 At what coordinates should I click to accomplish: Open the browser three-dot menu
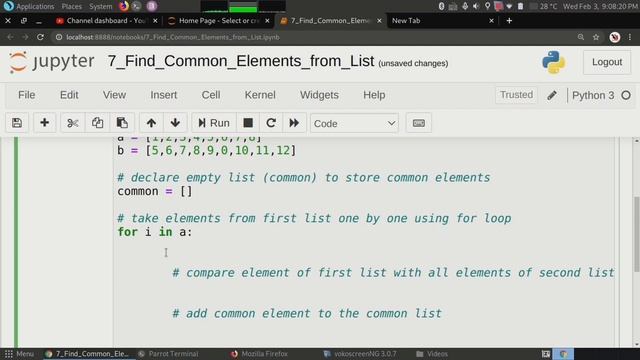(630, 37)
